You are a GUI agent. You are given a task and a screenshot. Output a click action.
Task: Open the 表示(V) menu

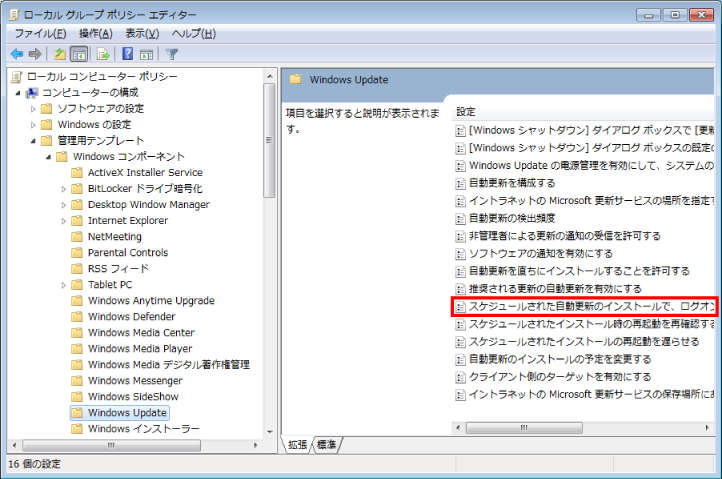click(x=142, y=34)
